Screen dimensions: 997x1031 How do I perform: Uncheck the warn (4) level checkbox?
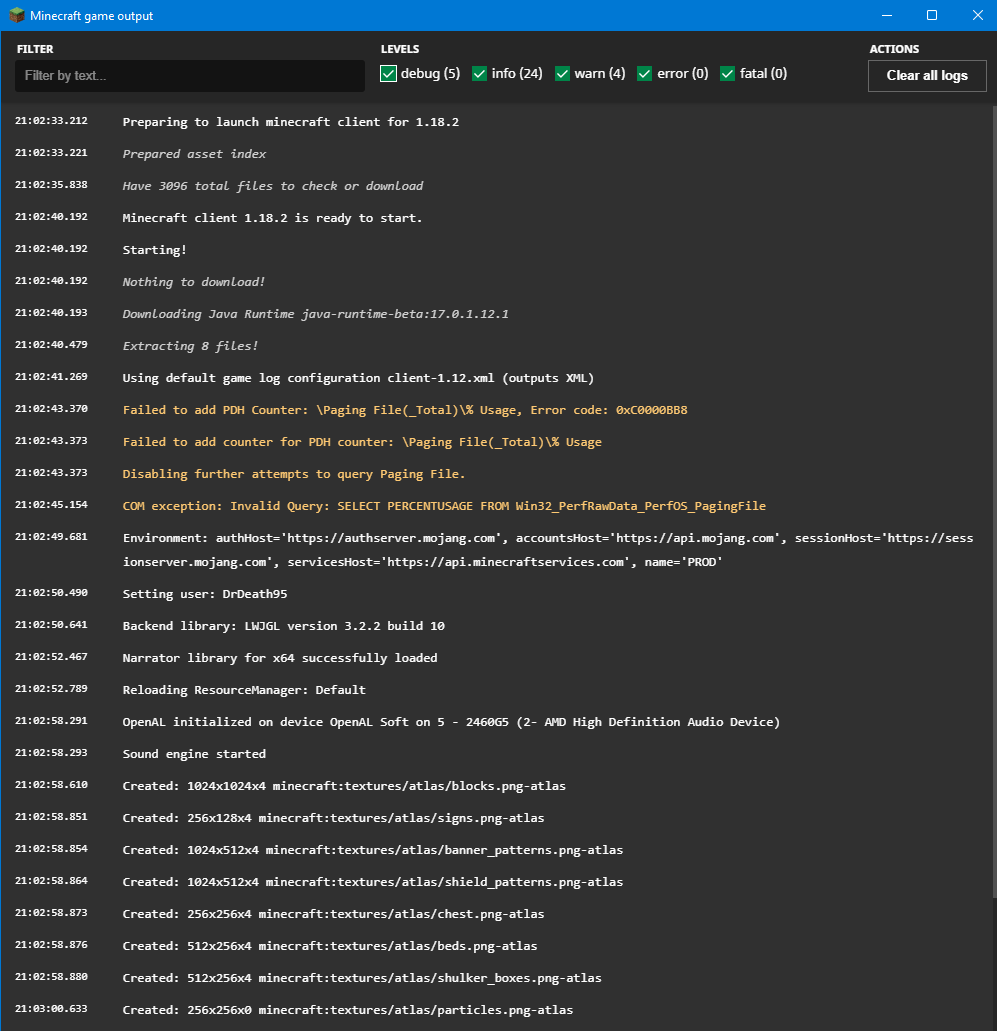coord(562,74)
